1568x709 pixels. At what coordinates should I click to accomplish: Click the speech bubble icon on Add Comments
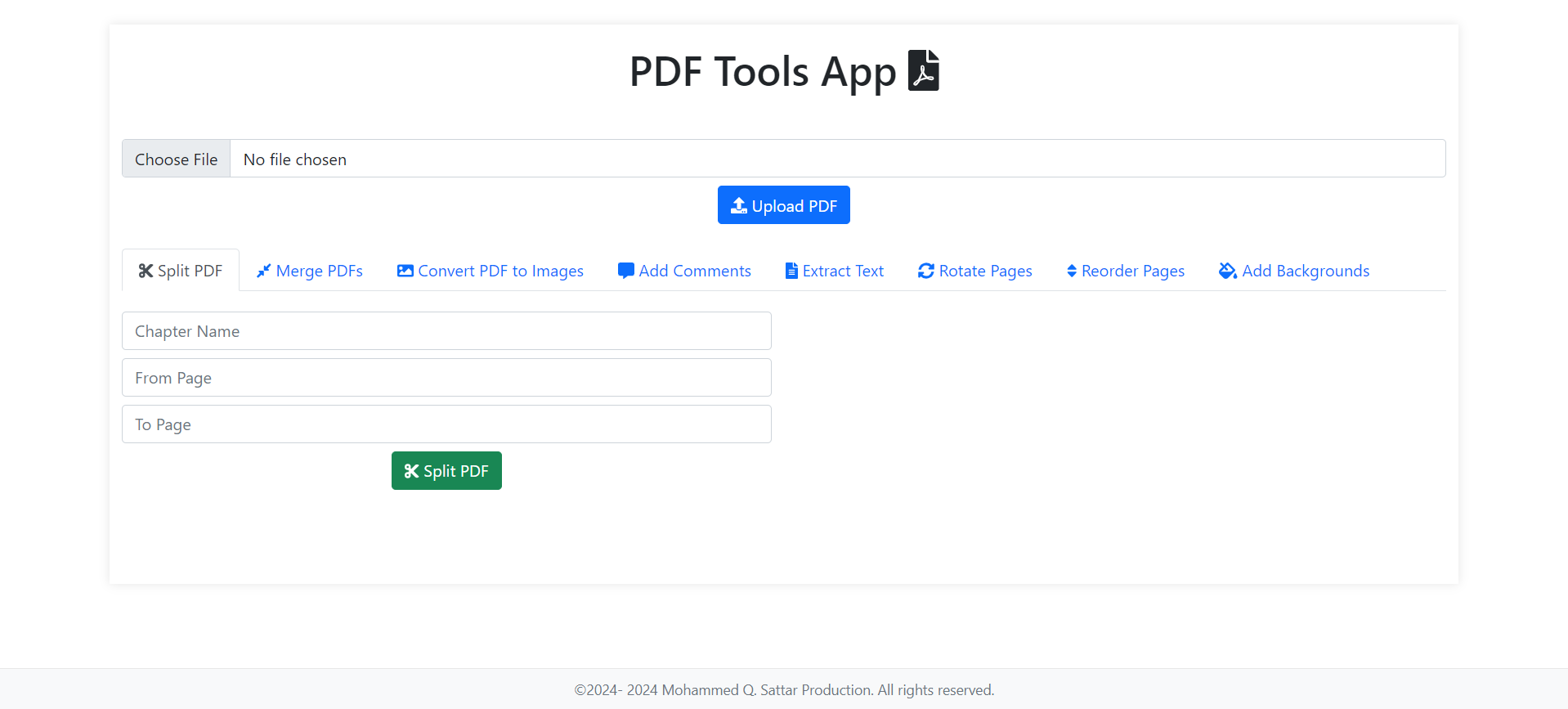pyautogui.click(x=626, y=271)
